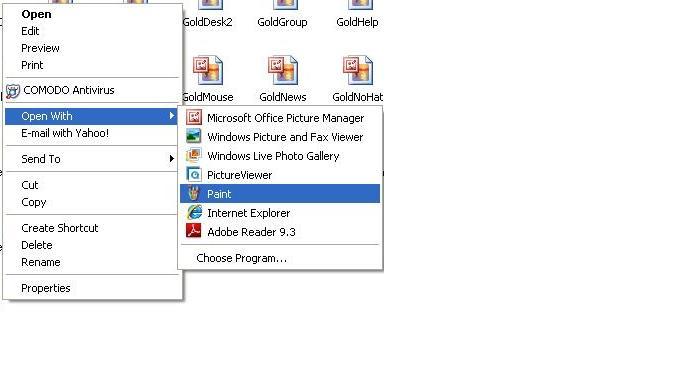Choose Delete in the context menu

pos(91,245)
